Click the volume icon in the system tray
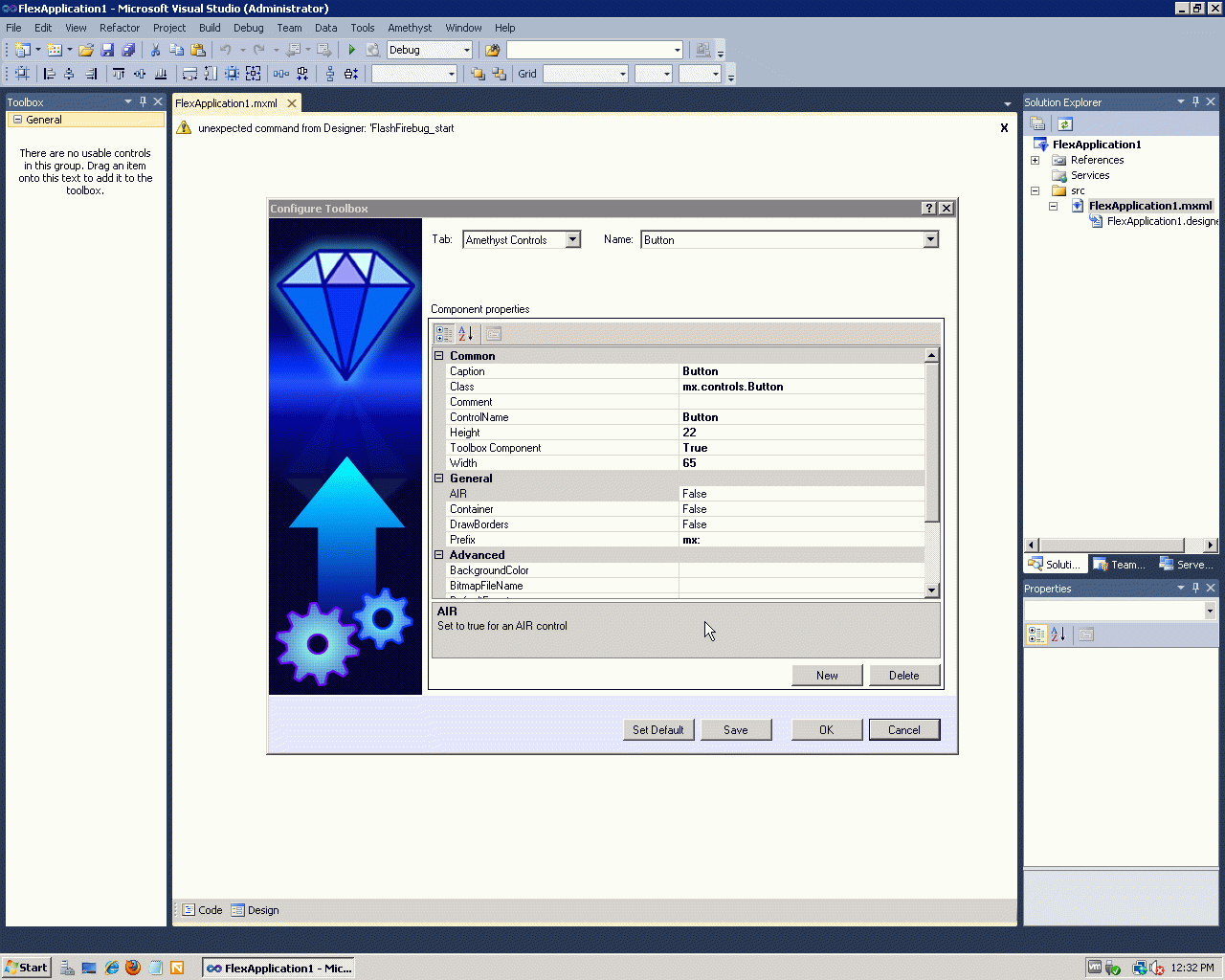1225x980 pixels. [1157, 968]
